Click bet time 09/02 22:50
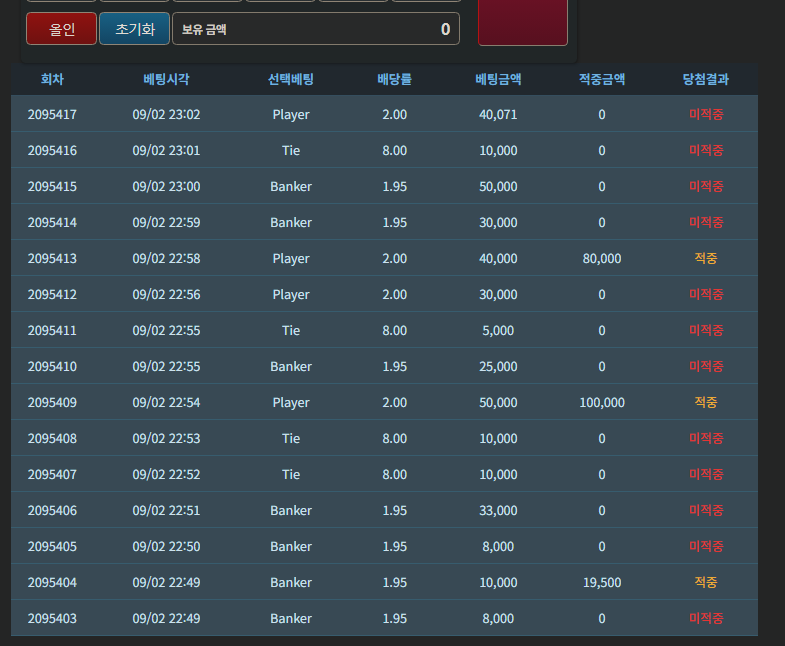785x646 pixels. point(166,547)
